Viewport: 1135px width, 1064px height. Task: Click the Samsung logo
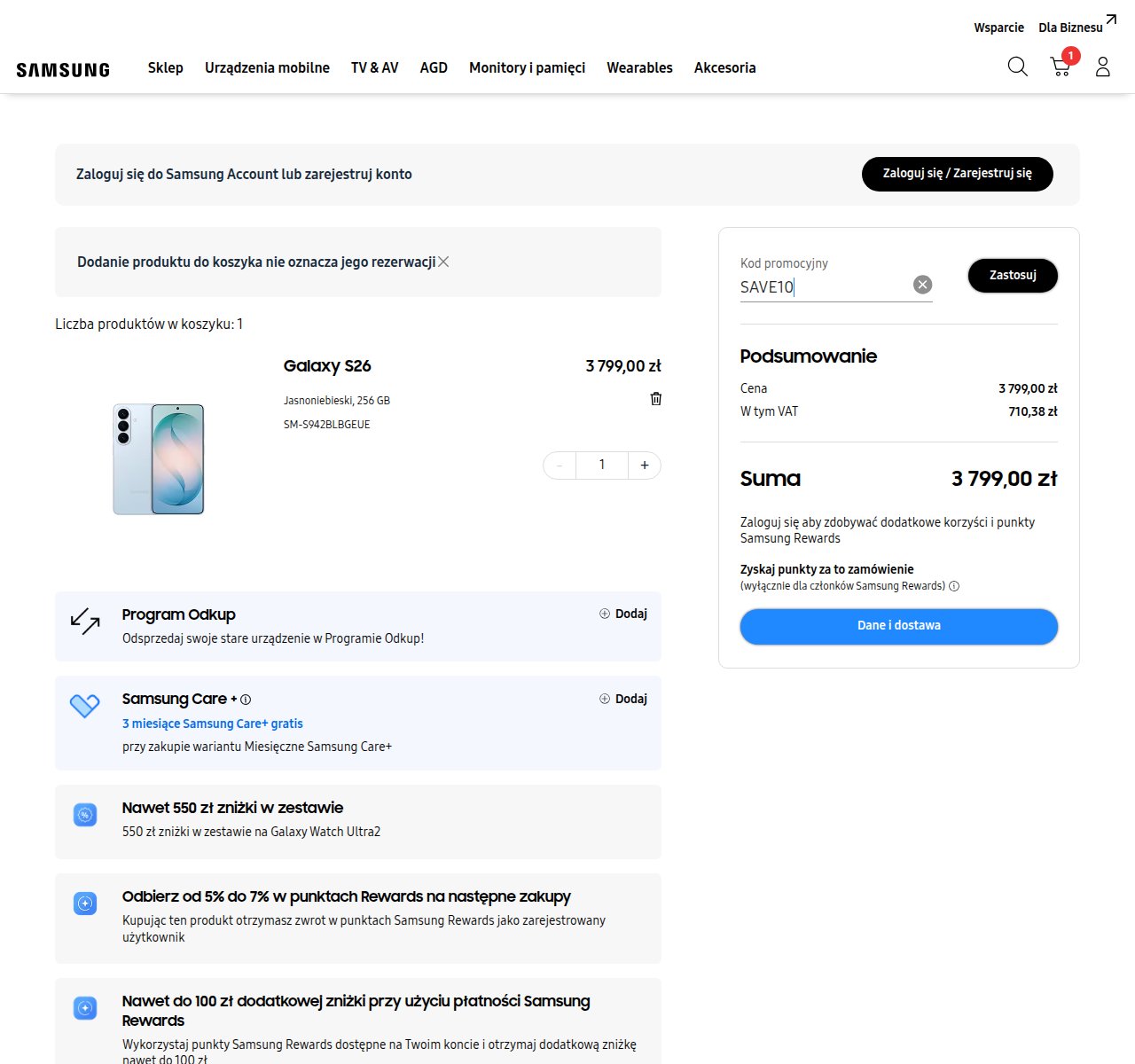tap(63, 69)
